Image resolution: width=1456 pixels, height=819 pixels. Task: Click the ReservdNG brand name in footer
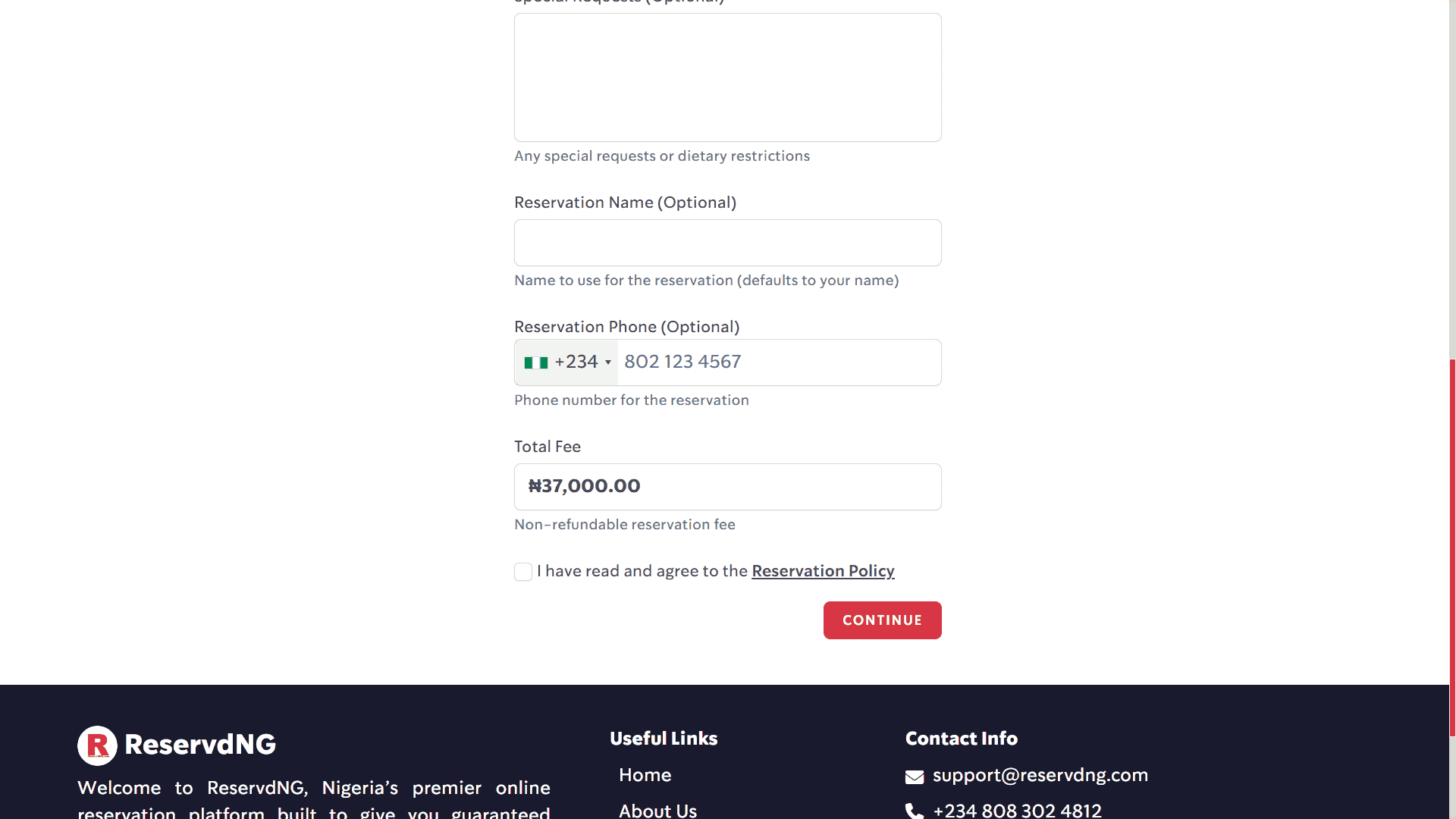[x=200, y=745]
